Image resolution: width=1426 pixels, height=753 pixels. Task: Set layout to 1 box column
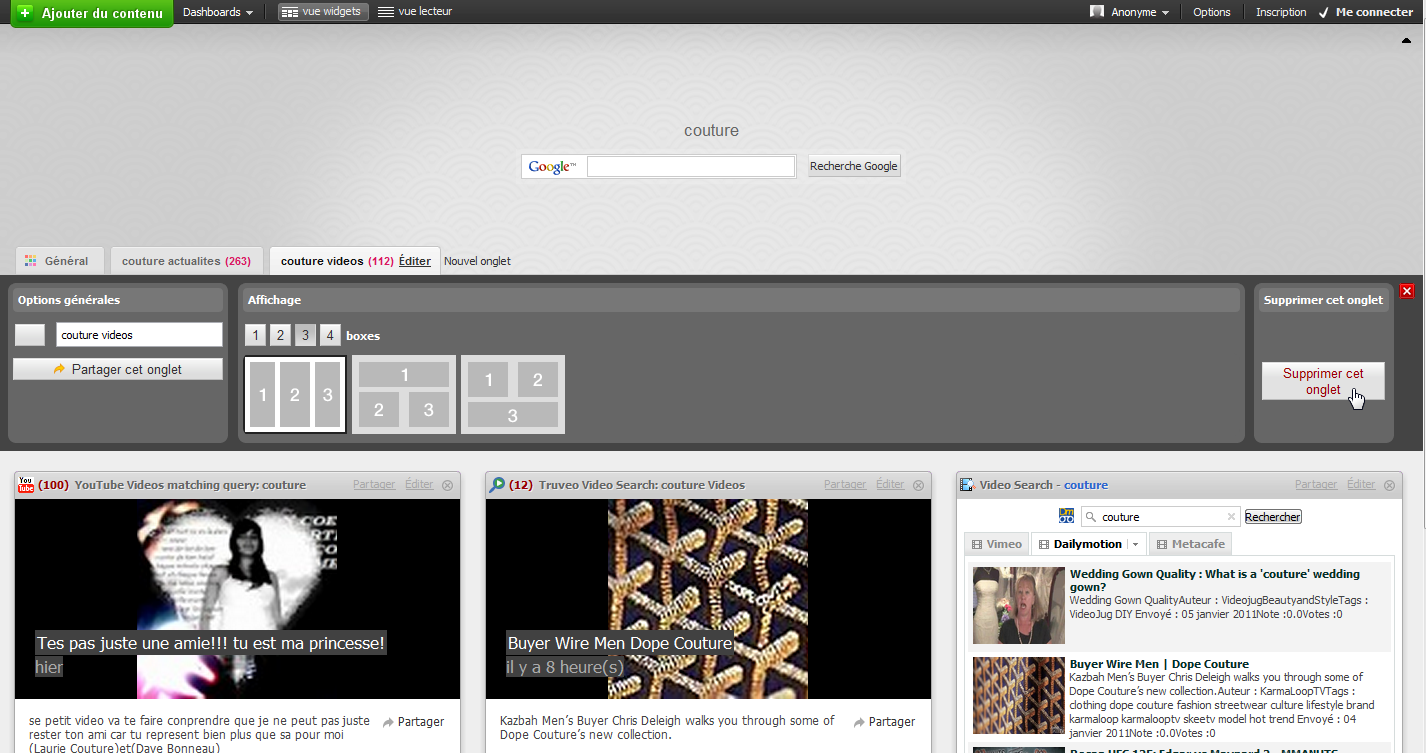click(x=256, y=336)
